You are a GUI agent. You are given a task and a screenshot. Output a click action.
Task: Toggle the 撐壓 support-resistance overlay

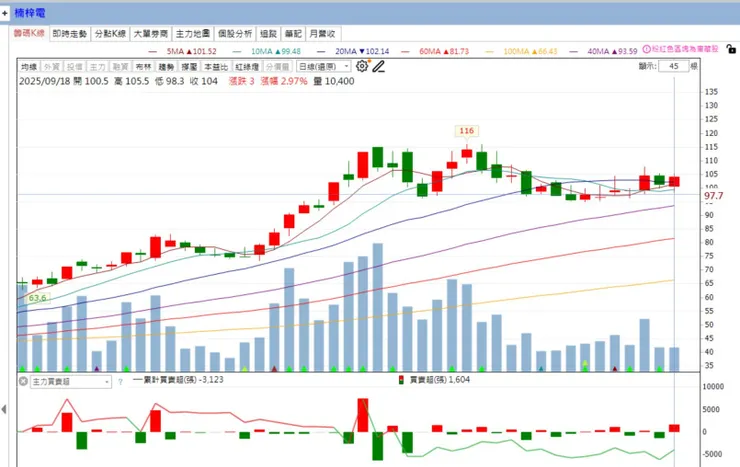coord(189,67)
